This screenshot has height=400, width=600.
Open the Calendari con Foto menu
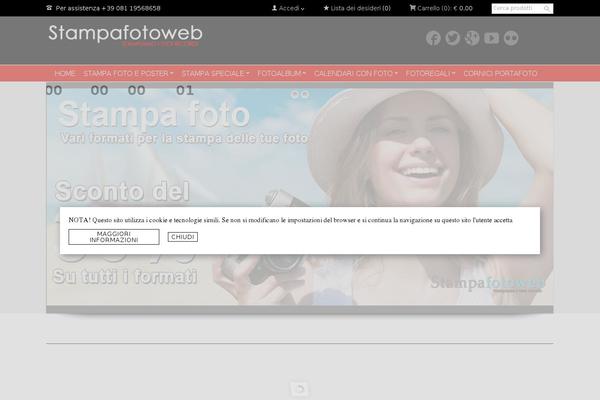point(356,73)
